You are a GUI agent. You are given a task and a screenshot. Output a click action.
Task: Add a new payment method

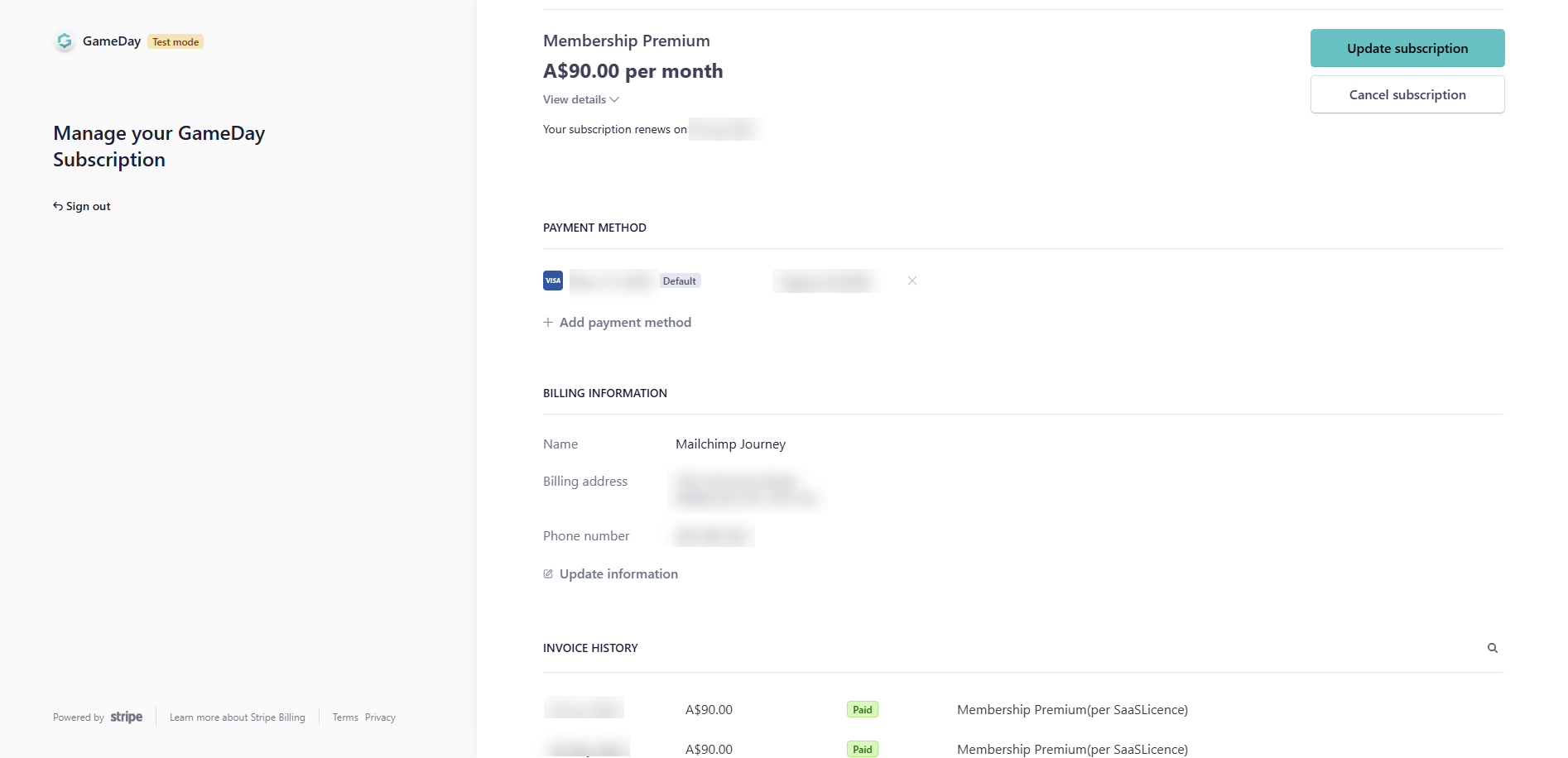coord(617,322)
